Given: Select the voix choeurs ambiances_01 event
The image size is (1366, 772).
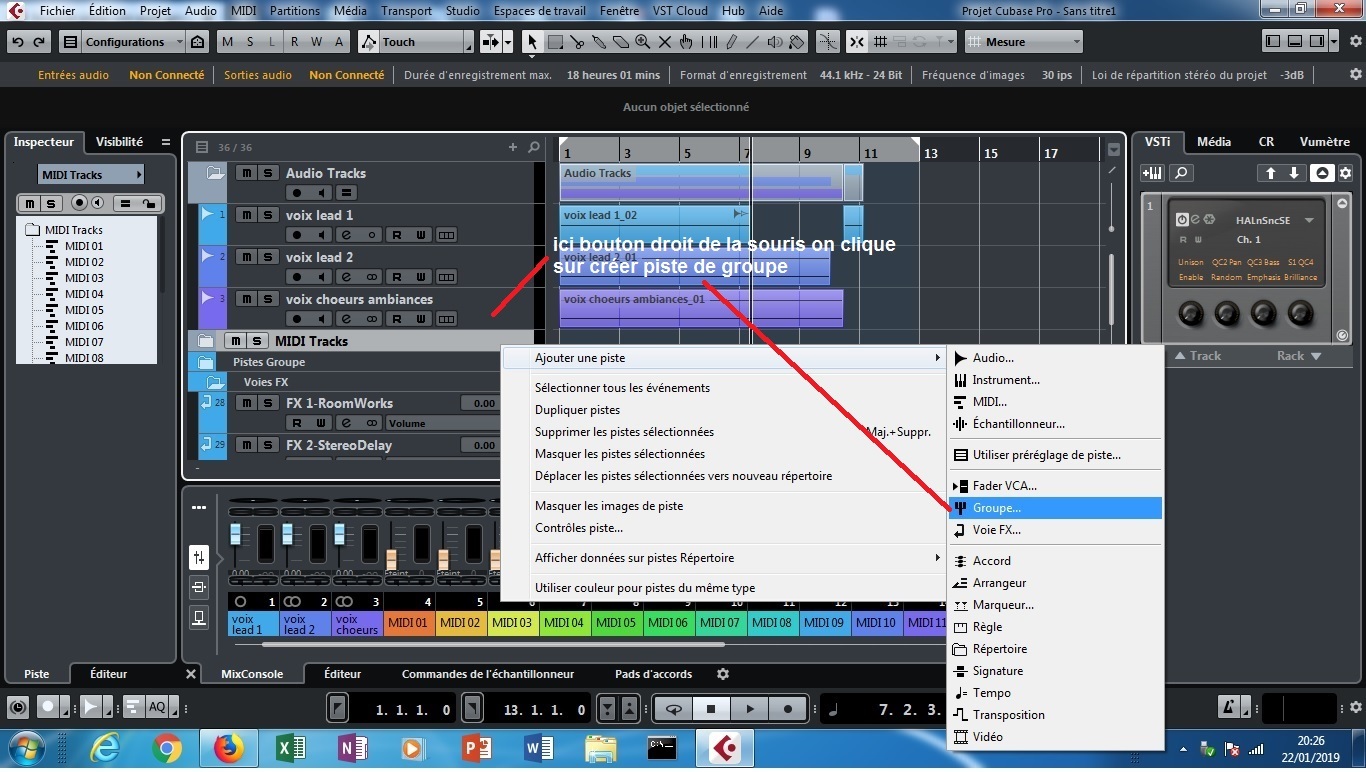Looking at the screenshot, I should (701, 308).
